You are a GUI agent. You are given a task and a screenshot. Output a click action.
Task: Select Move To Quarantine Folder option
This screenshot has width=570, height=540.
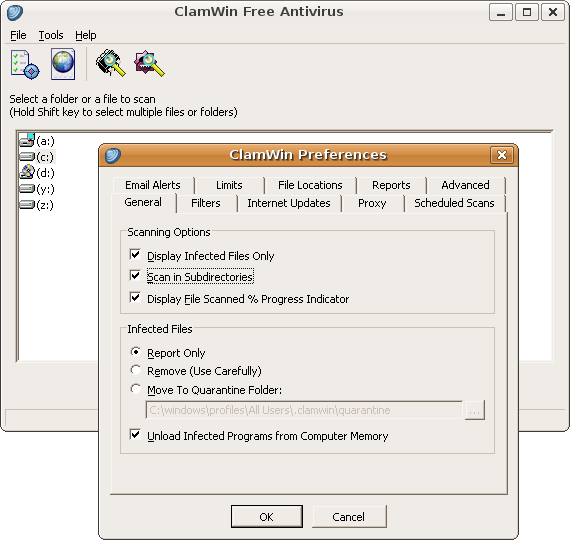(x=136, y=389)
